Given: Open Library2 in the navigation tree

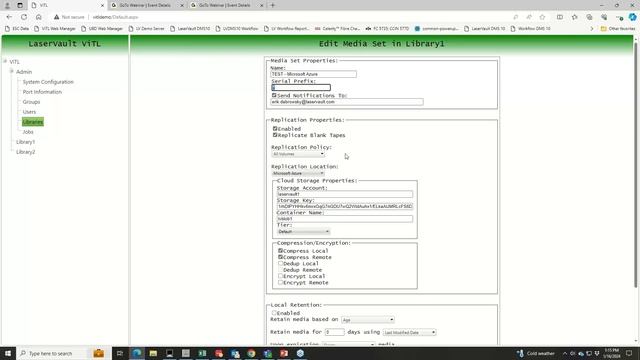Looking at the screenshot, I should pos(25,152).
